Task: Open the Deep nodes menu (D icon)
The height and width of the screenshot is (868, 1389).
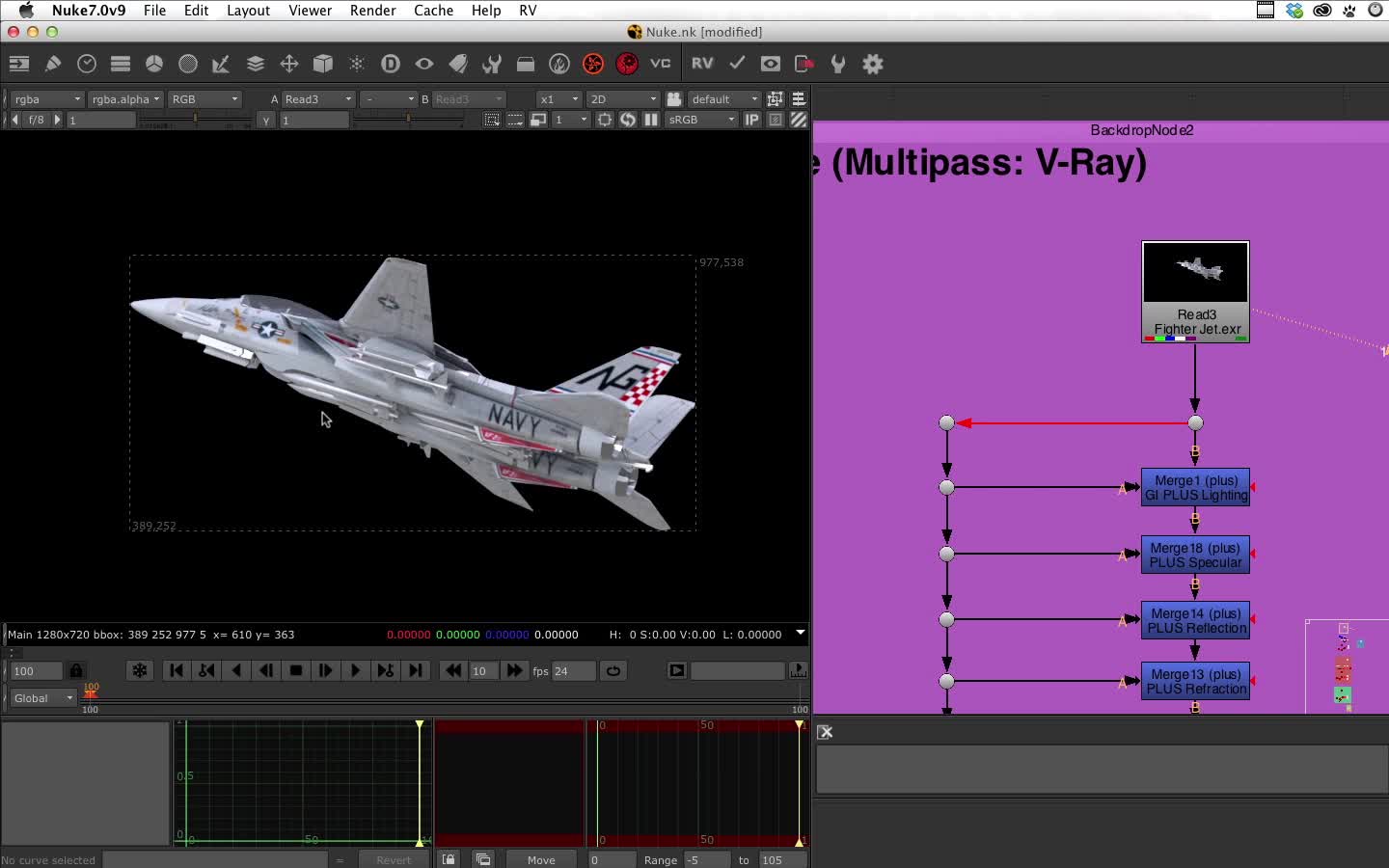Action: click(x=391, y=64)
